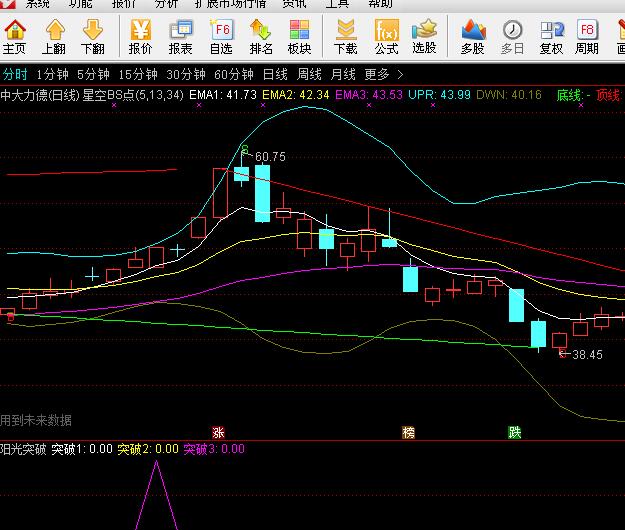Click the 阳光突破 indicator name

(23, 449)
